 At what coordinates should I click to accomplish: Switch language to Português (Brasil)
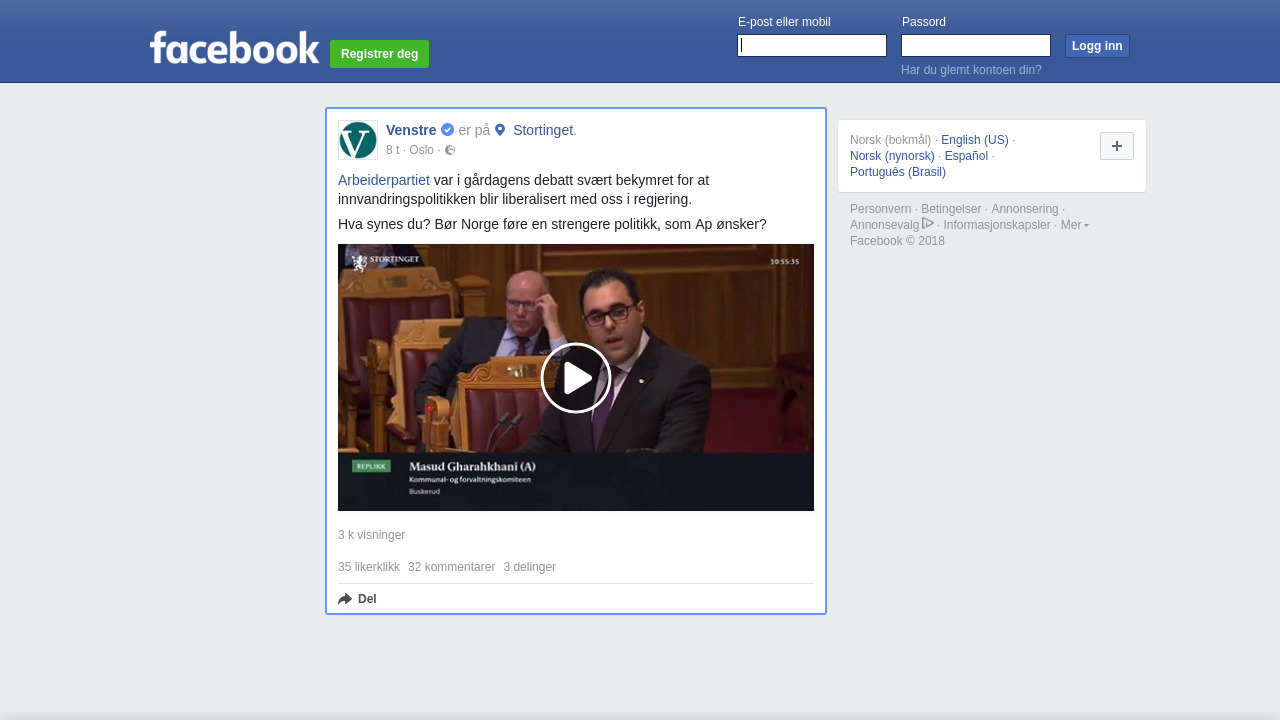(x=898, y=172)
